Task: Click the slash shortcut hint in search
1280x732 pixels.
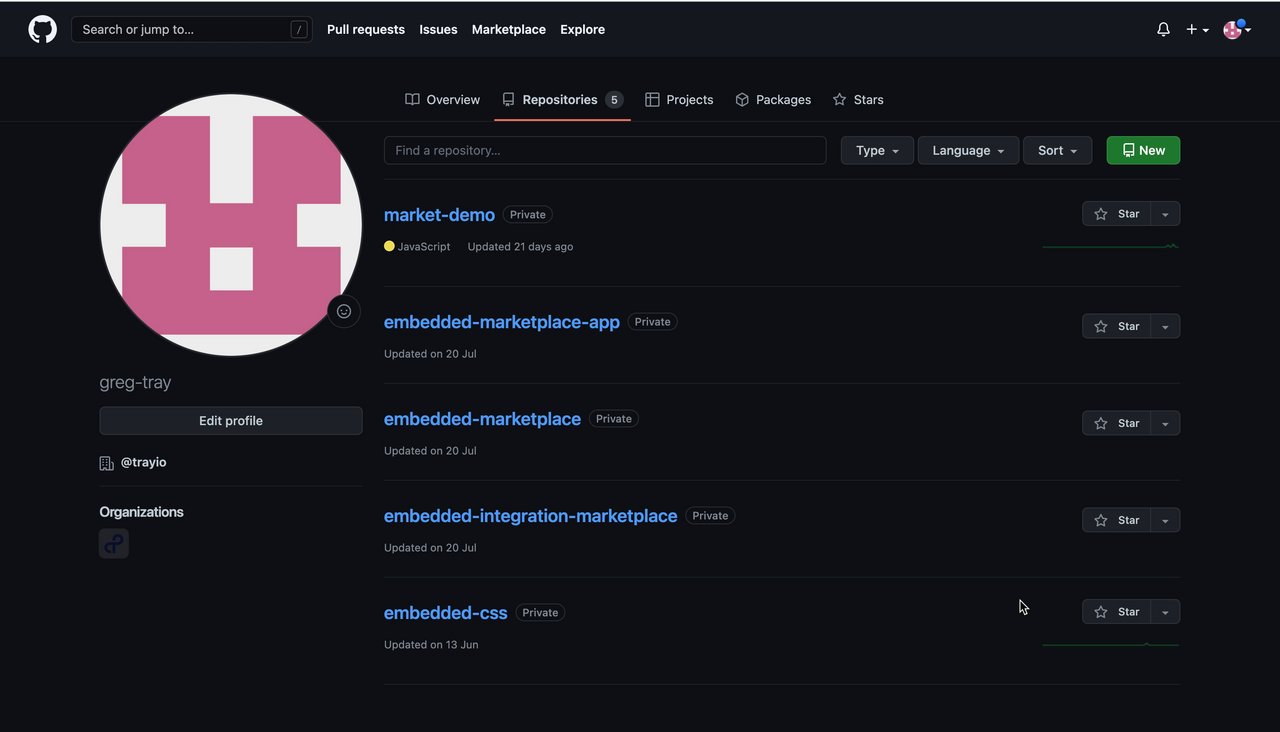Action: (x=299, y=30)
